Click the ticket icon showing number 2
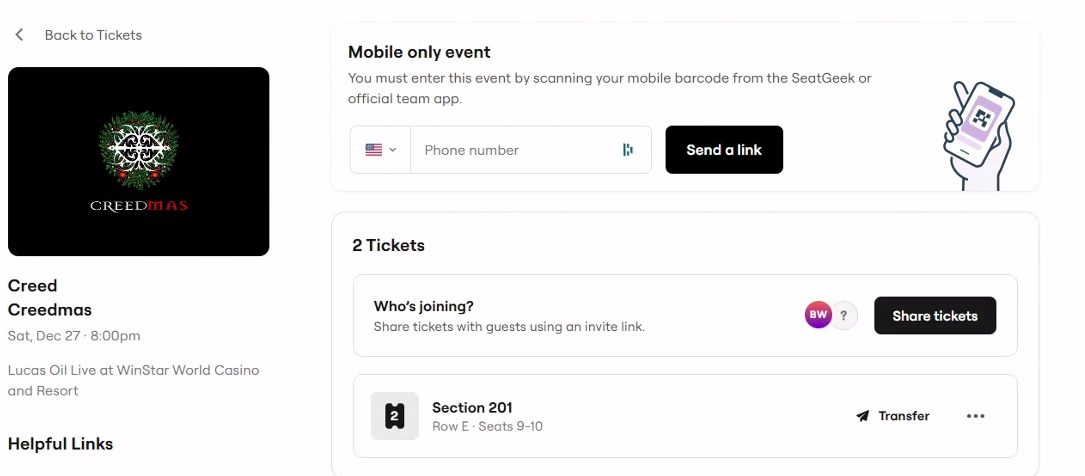Viewport: 1085px width, 476px height. pyautogui.click(x=394, y=416)
